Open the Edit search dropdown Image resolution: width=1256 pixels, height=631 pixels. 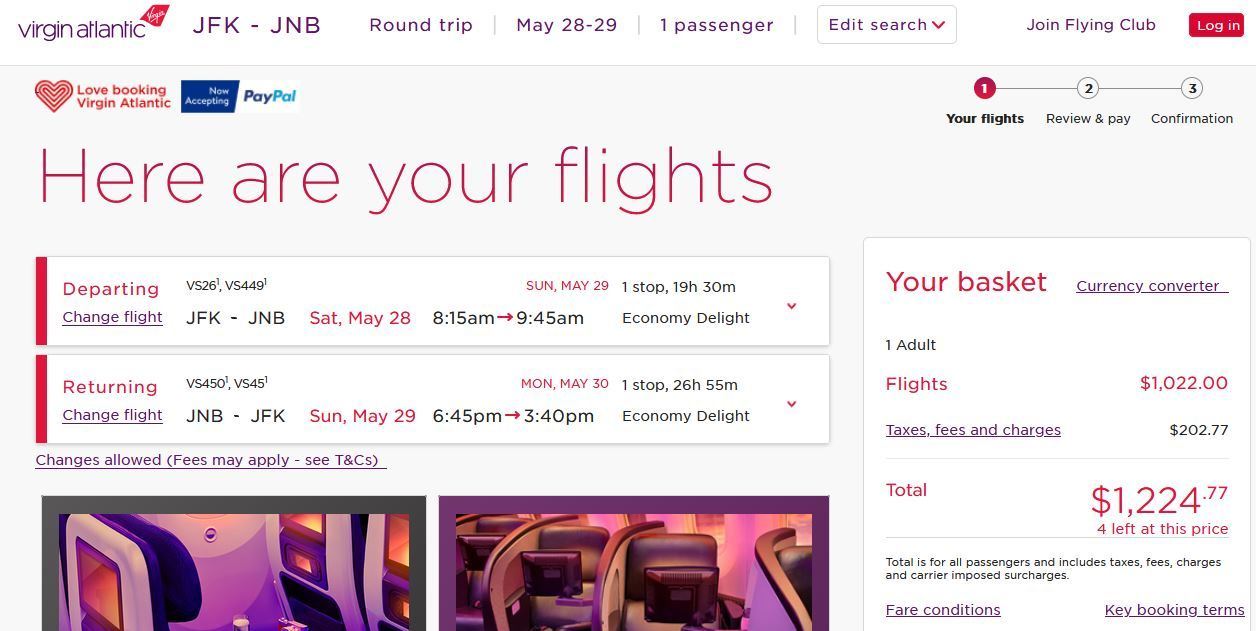pyautogui.click(x=887, y=25)
